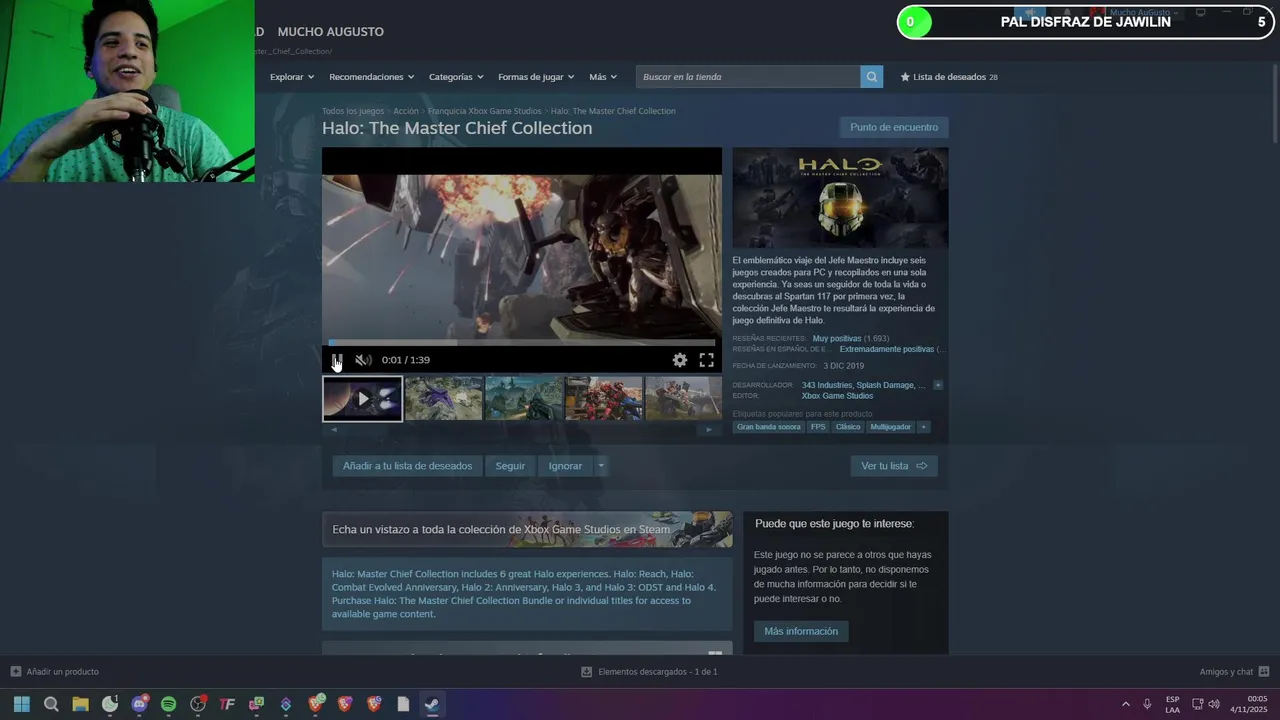Open 'Franquicia Xbox Game Studios' breadcrumb
Viewport: 1280px width, 720px height.
[x=485, y=111]
